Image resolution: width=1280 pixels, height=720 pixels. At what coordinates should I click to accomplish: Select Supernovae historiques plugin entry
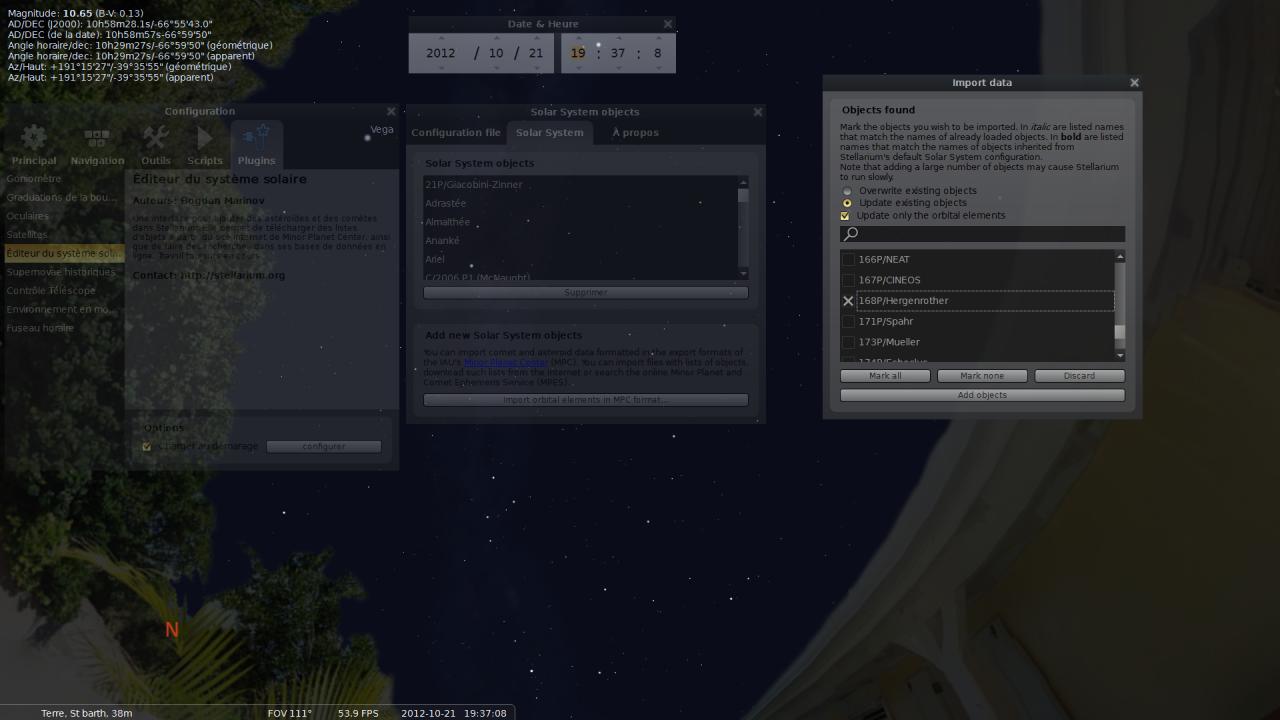pos(64,272)
